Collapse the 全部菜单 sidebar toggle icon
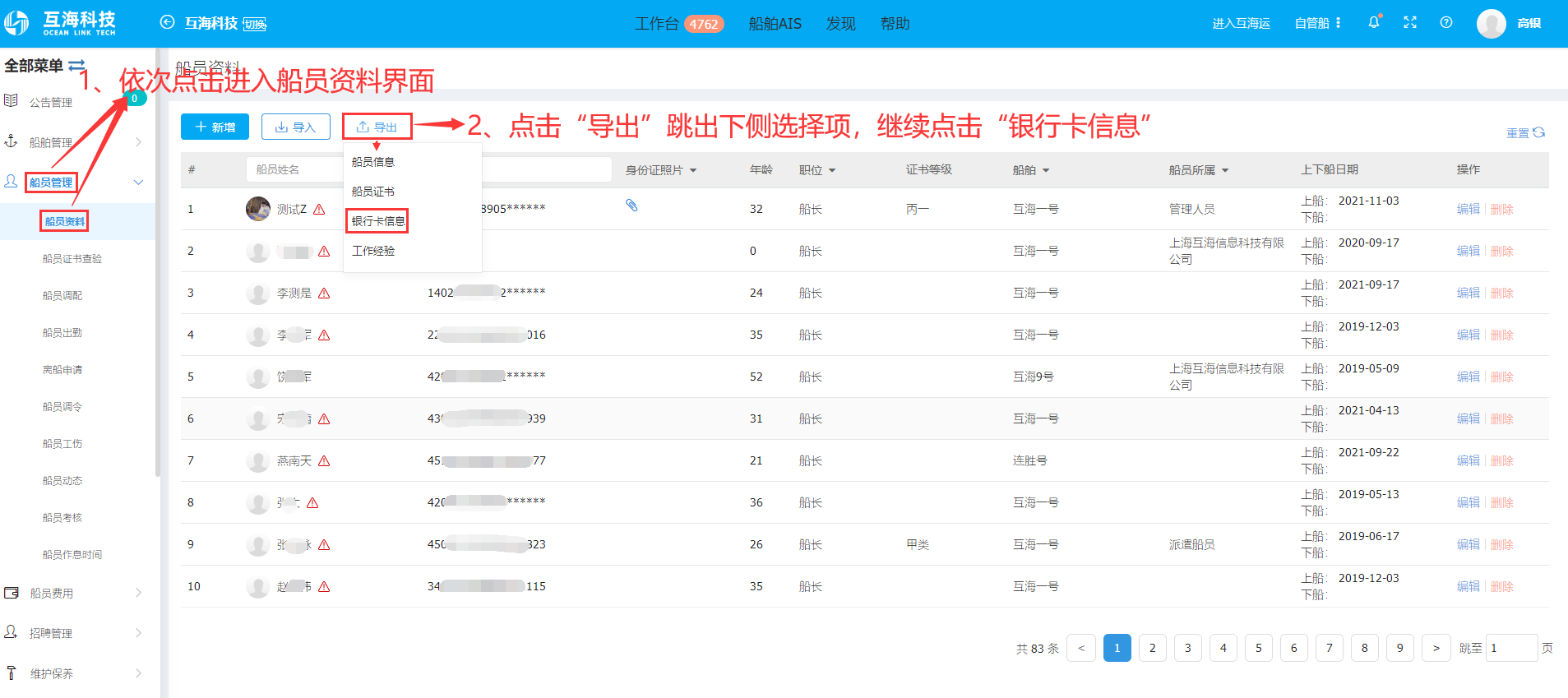 point(76,65)
